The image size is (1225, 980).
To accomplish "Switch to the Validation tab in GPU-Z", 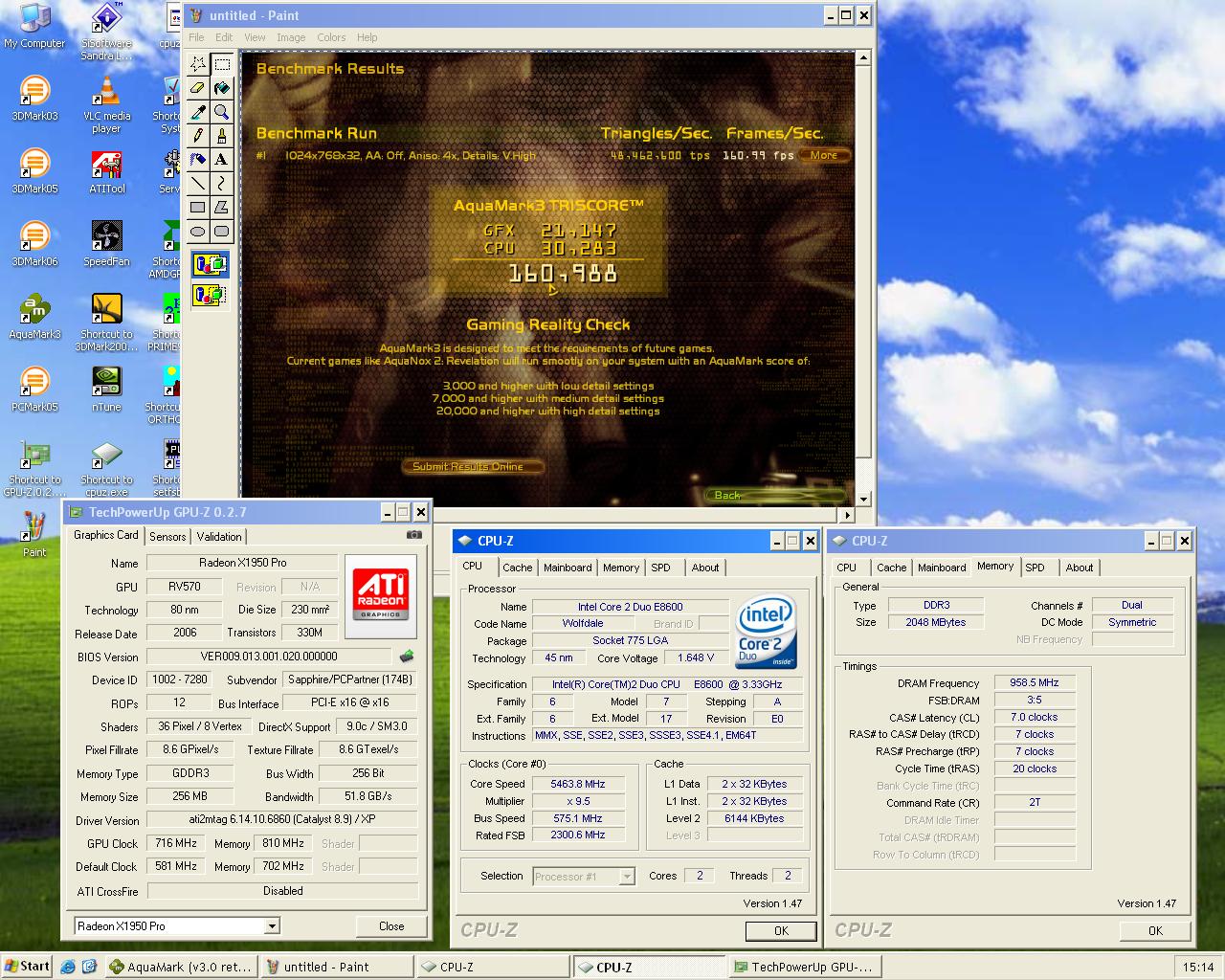I will (219, 537).
